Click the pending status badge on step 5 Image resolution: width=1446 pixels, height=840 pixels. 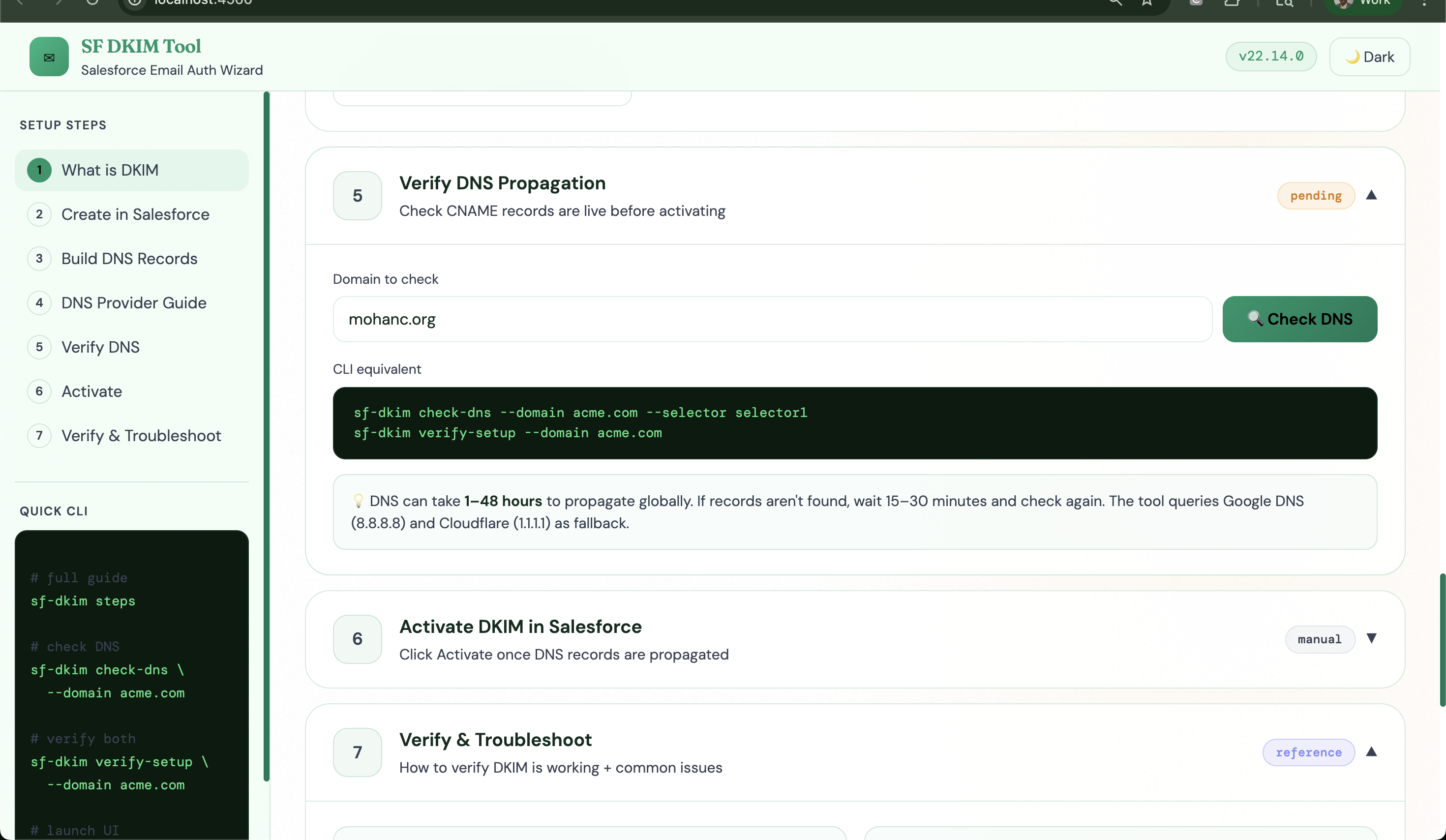1316,196
